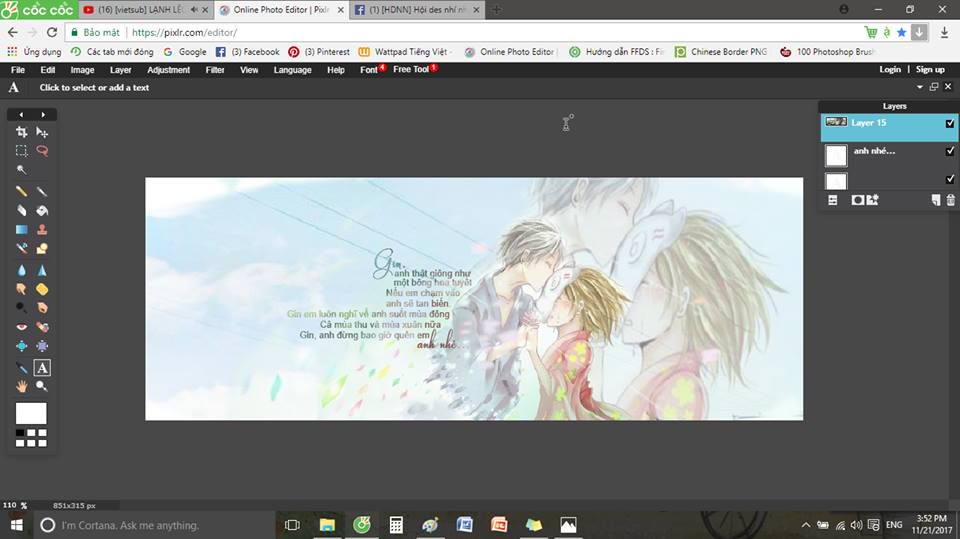Viewport: 960px width, 539px height.
Task: Select the Sponge tool
Action: tap(42, 288)
